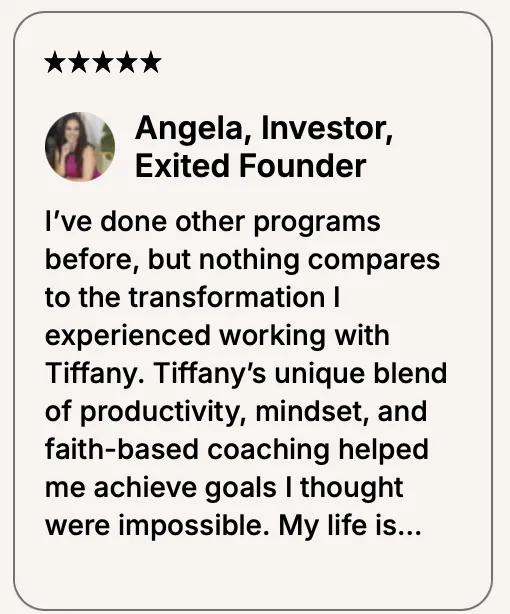This screenshot has height=614, width=510.
Task: Open Angela's round profile photo
Action: click(x=80, y=147)
